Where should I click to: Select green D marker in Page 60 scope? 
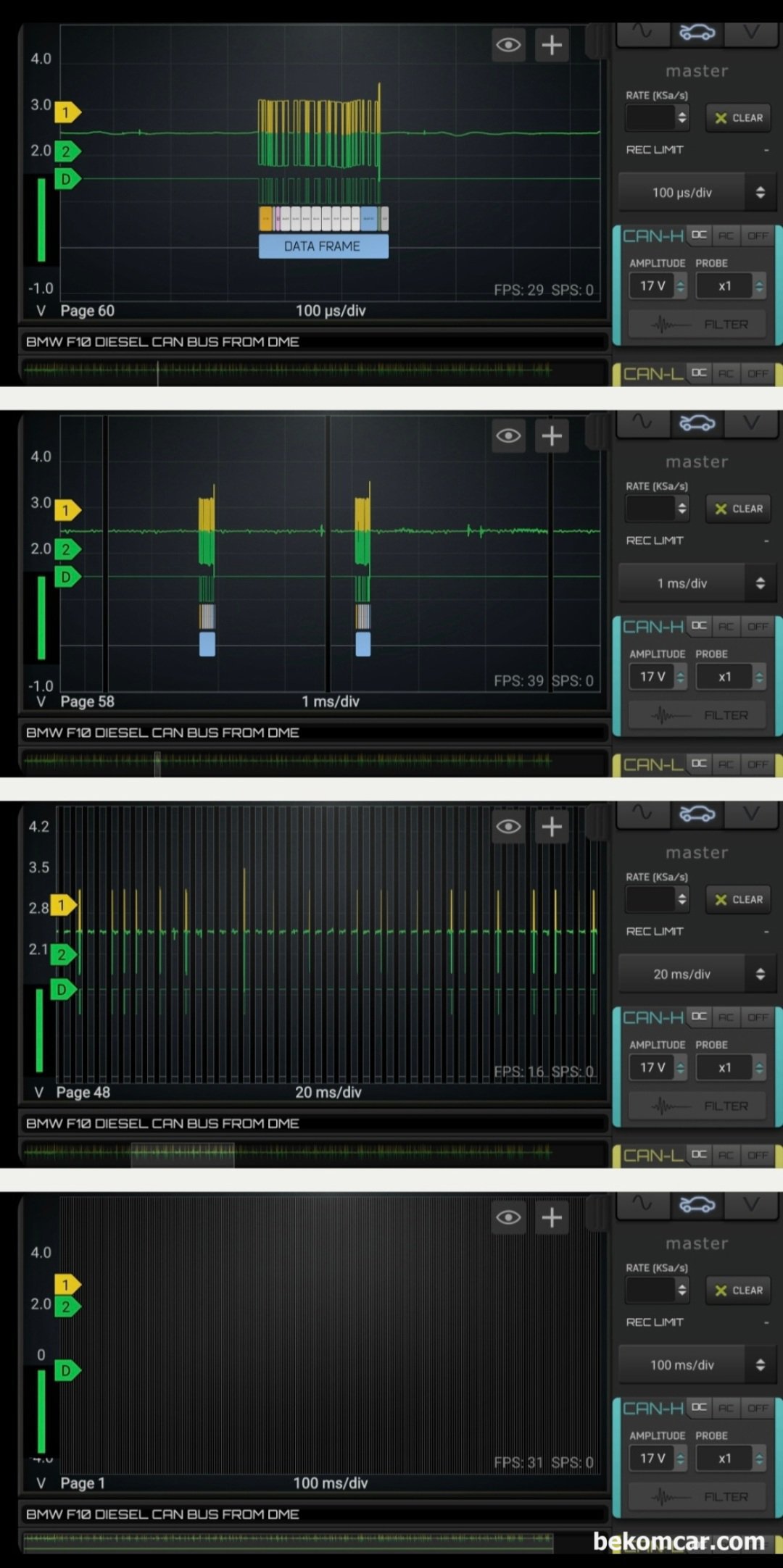(67, 178)
